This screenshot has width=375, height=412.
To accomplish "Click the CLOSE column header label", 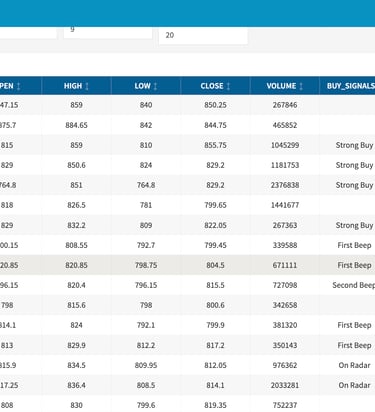I will pyautogui.click(x=212, y=86).
